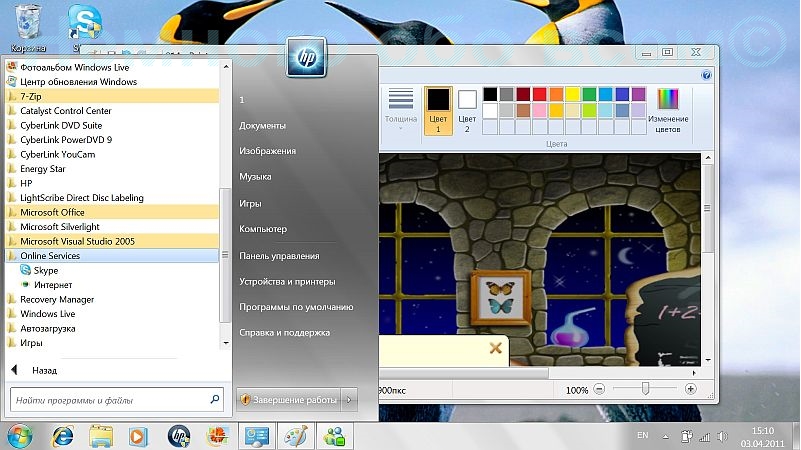
Task: Select Color 1 as the active color
Action: click(438, 109)
